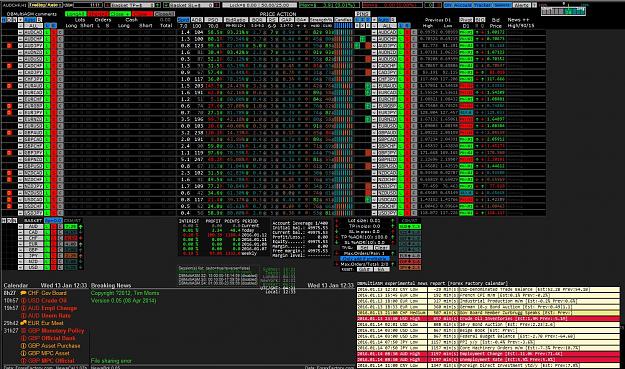Click the grey Close All button at top
Viewport: 625px width, 369px height.
pos(164,14)
